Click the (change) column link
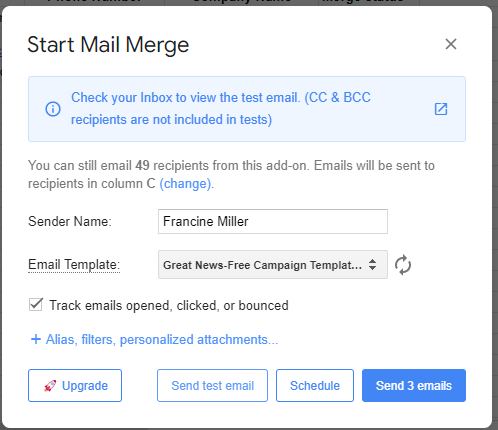498x430 pixels. pyautogui.click(x=185, y=184)
